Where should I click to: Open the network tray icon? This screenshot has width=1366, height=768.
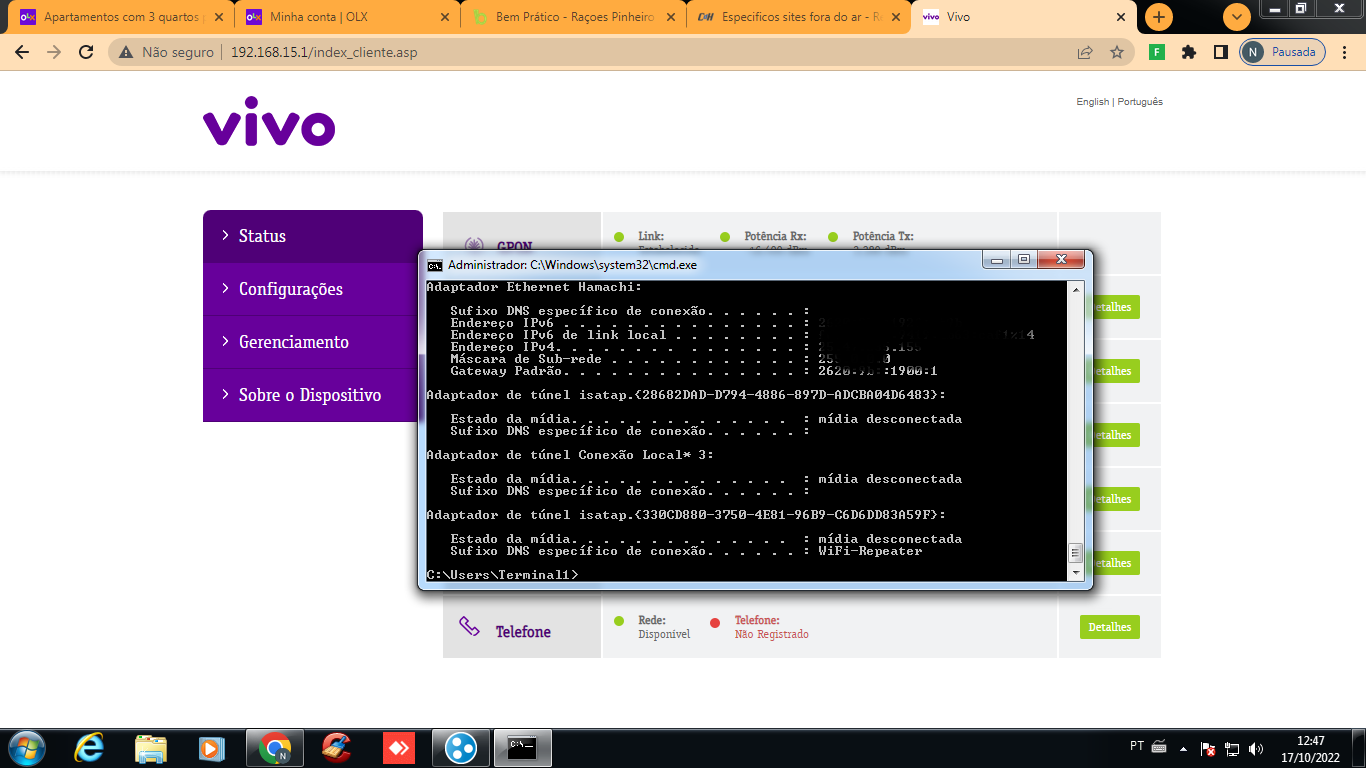1232,748
